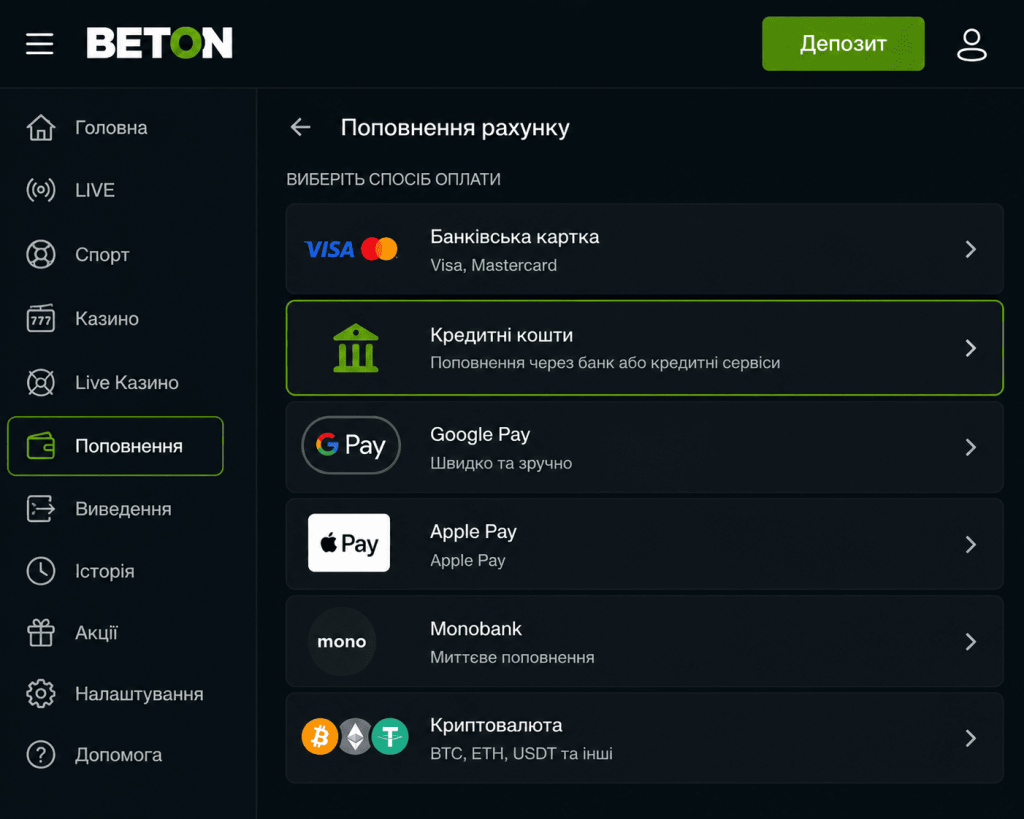Expand the Google Pay row chevron

[970, 447]
